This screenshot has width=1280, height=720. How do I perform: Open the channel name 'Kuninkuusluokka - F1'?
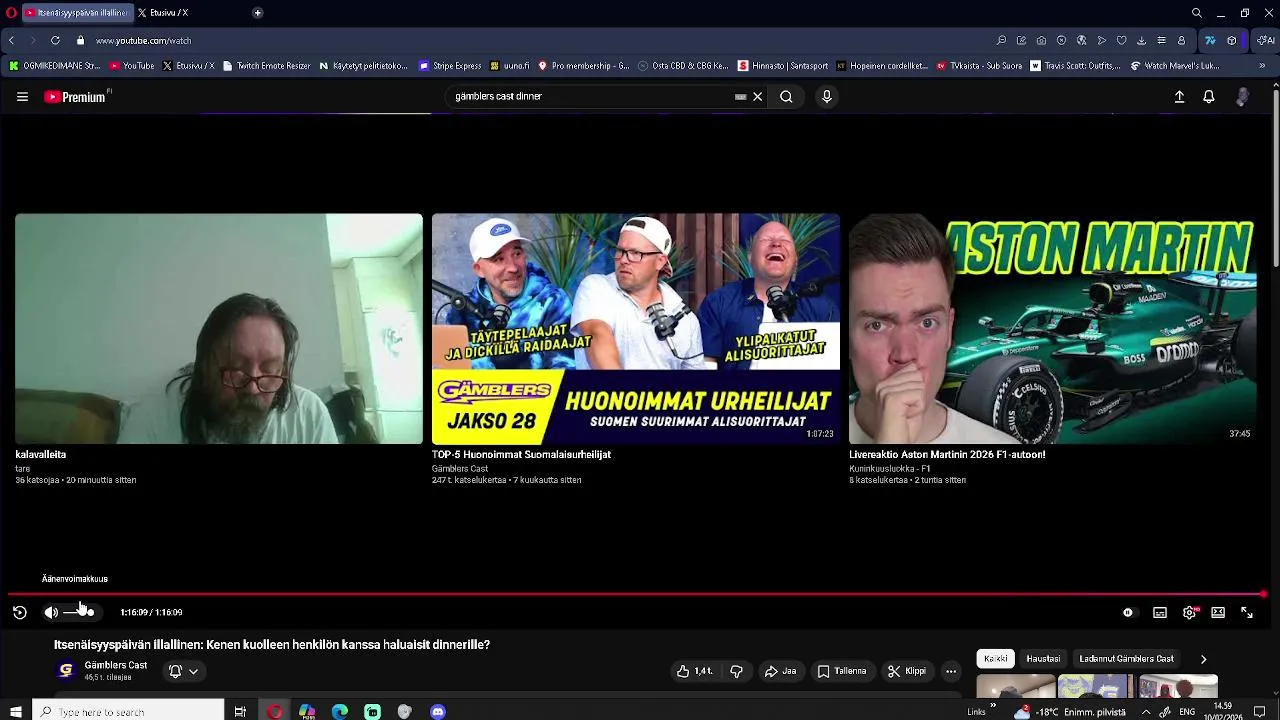(890, 468)
